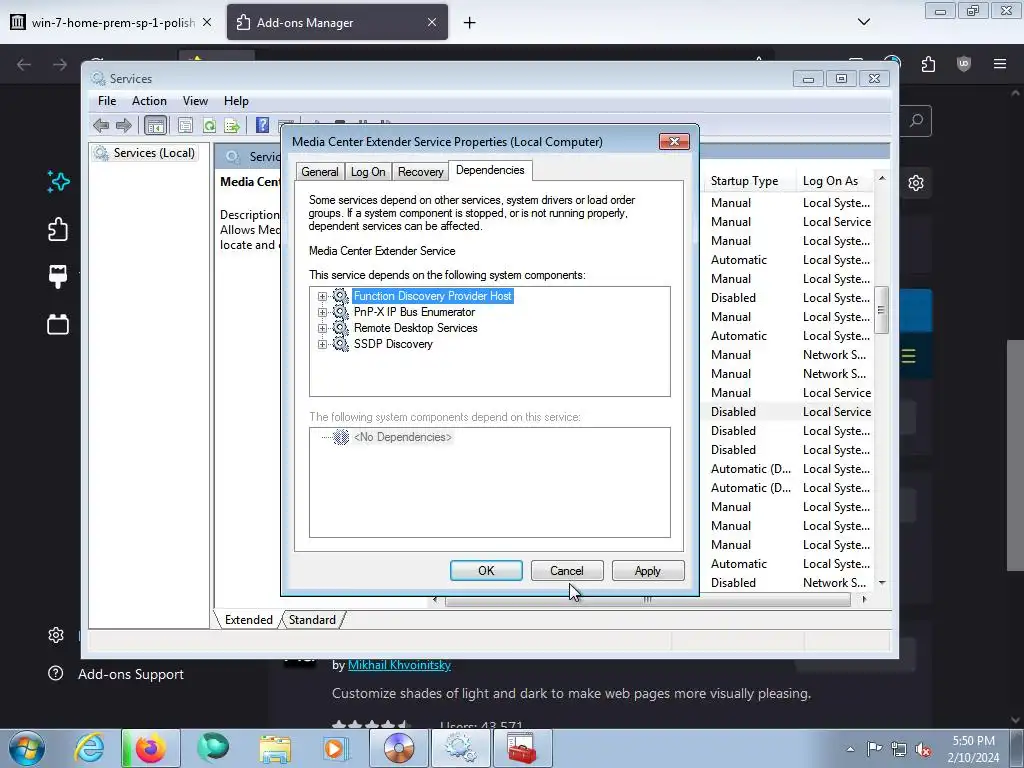Open the Themes brush icon in the Firefox sidebar
Screen dimensions: 1024x768
pos(57,276)
